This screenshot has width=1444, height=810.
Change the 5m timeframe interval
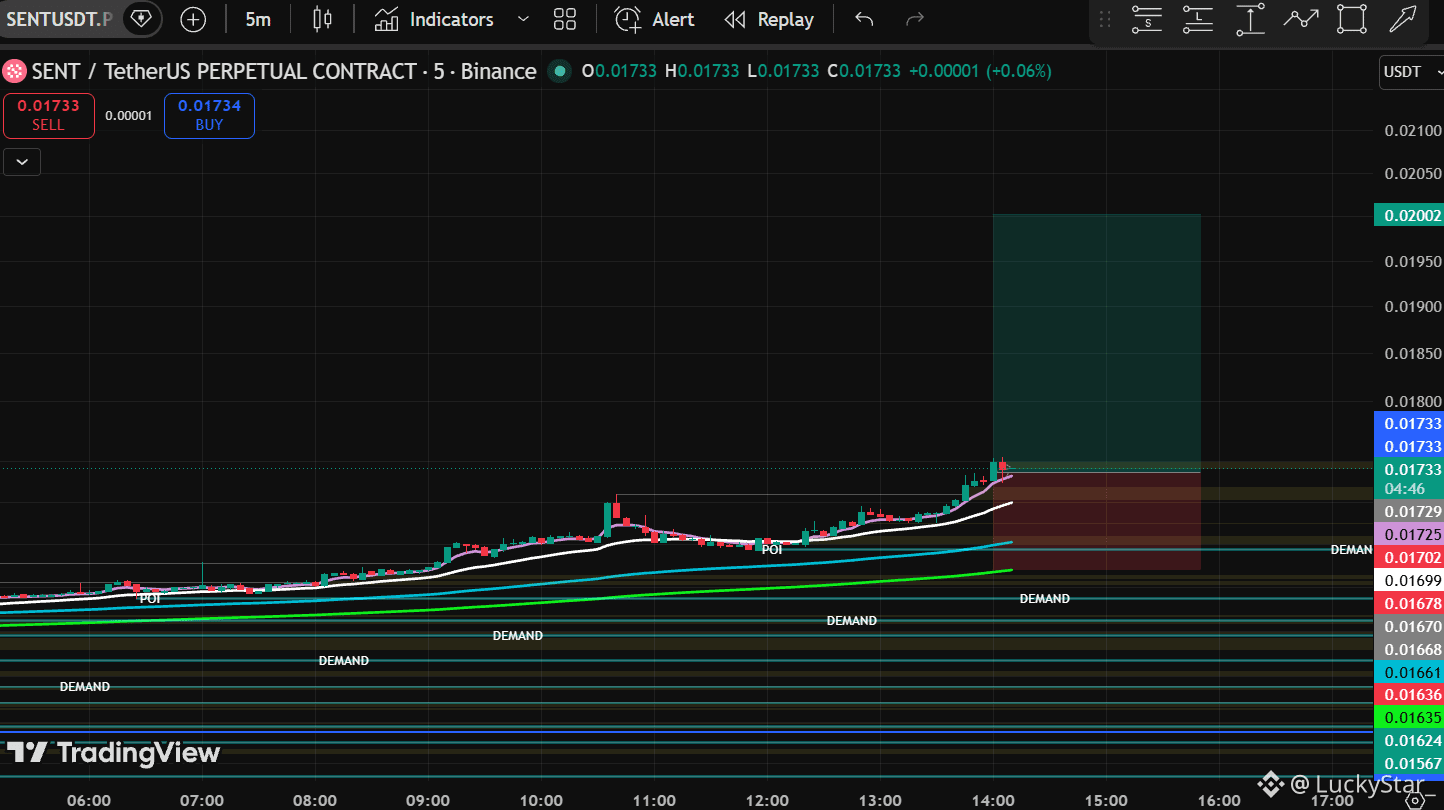pyautogui.click(x=258, y=19)
